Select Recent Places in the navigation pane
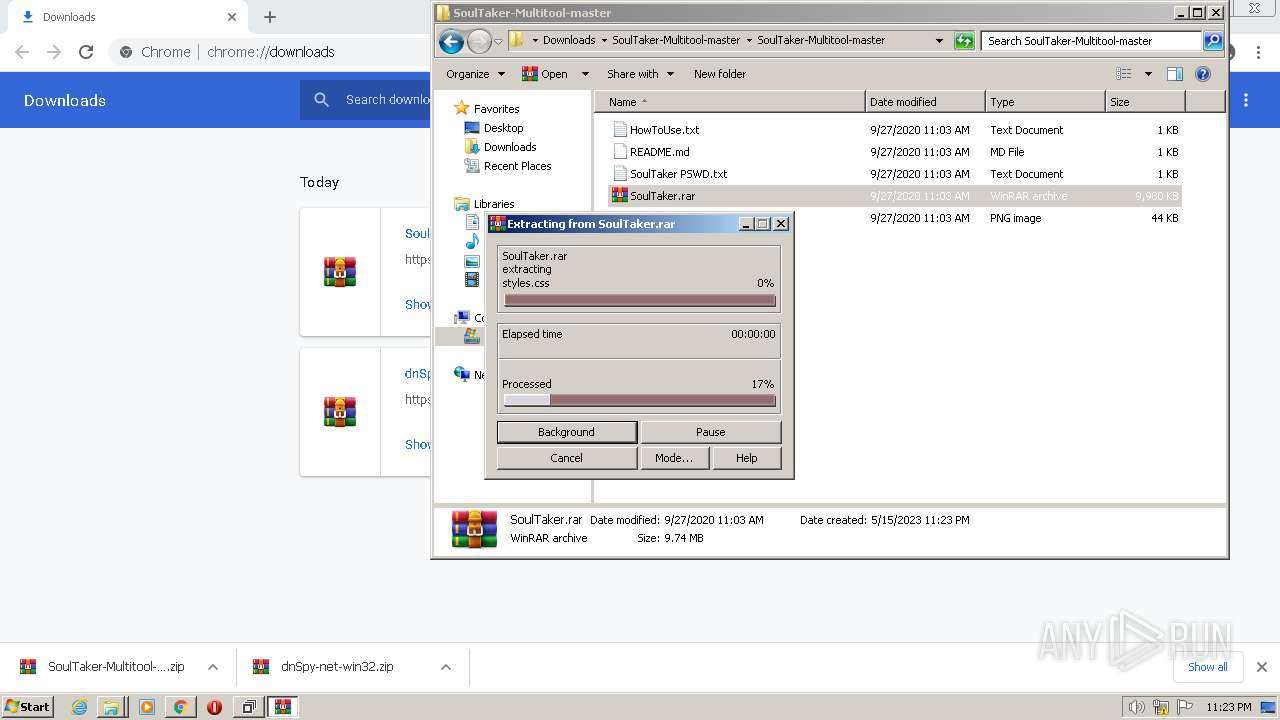Screen dimensions: 1280x720 click(x=517, y=166)
